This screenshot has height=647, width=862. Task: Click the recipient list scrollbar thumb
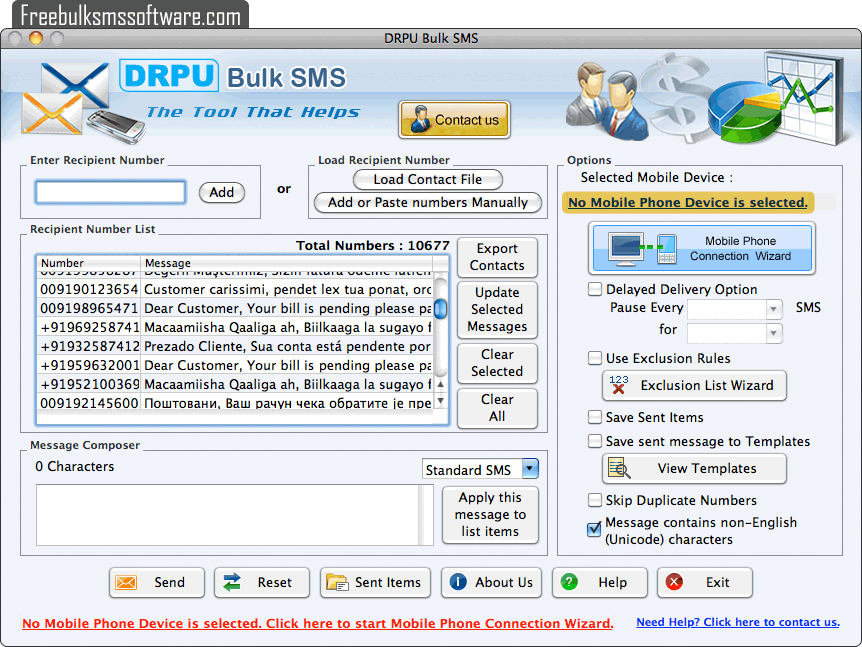click(440, 308)
